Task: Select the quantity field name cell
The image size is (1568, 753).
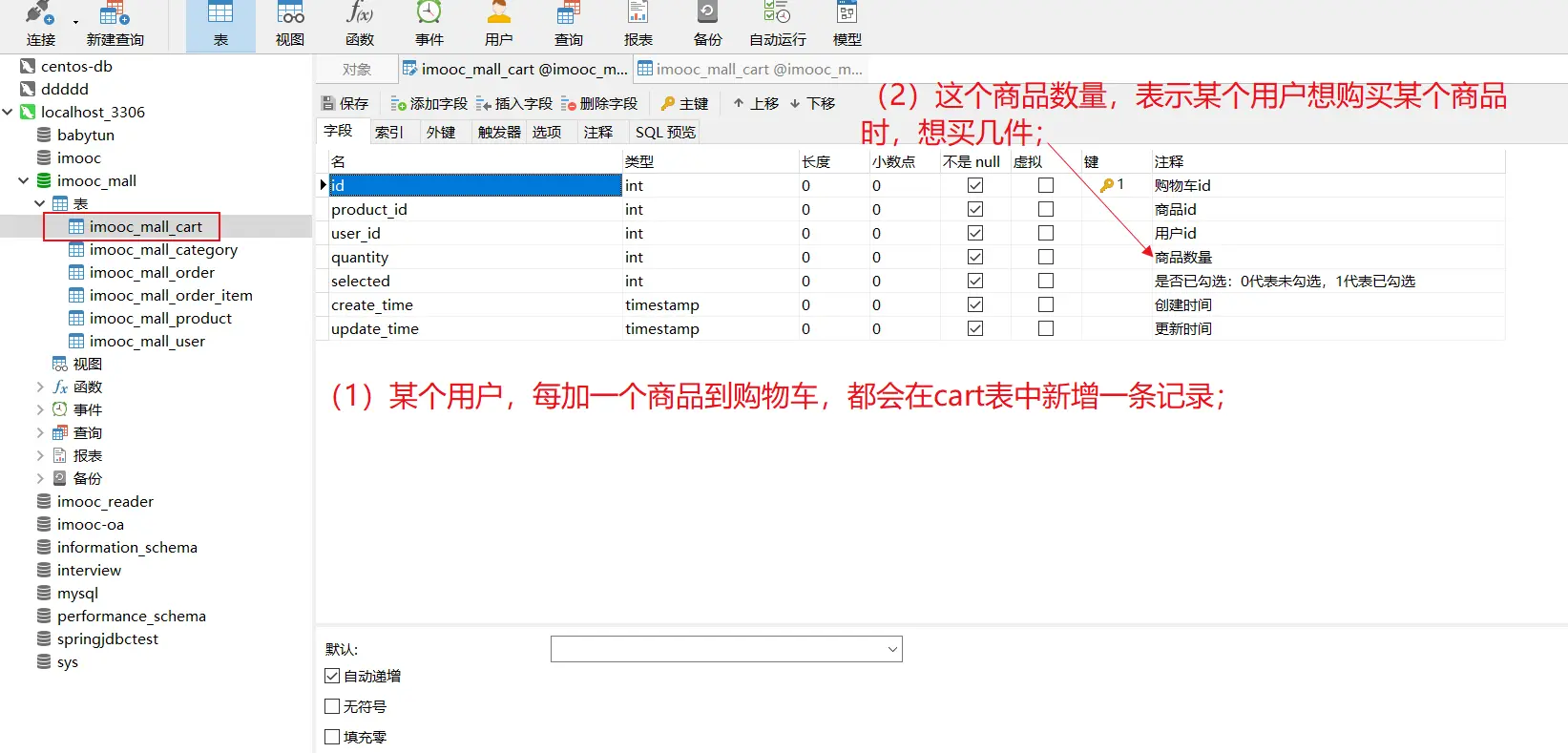Action: point(475,257)
